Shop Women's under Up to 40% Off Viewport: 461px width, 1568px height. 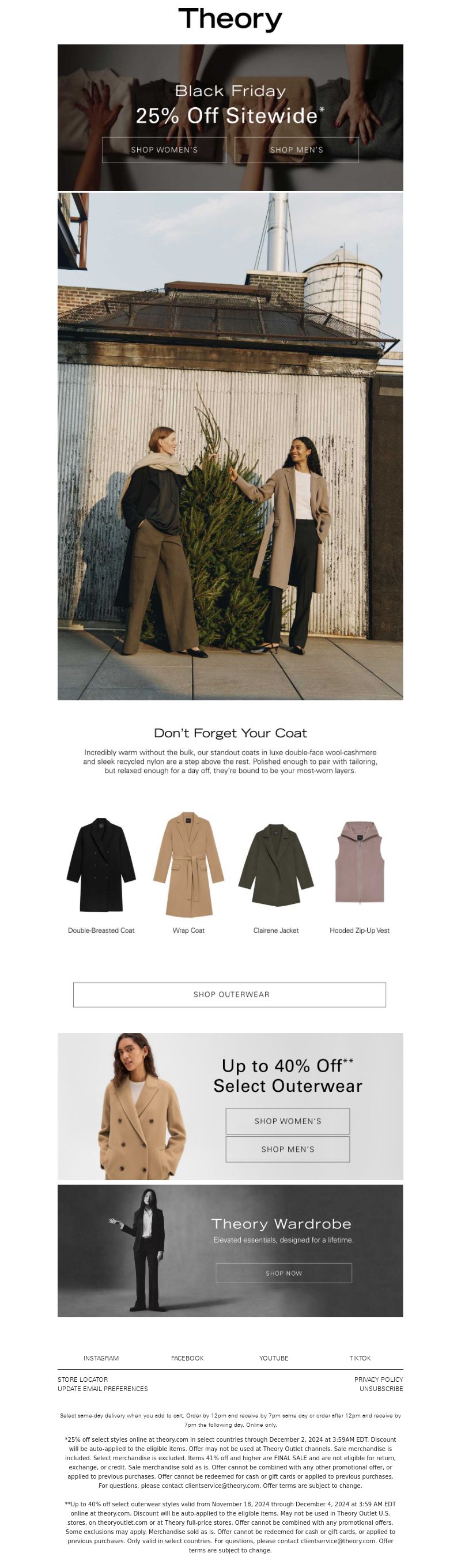(288, 1121)
